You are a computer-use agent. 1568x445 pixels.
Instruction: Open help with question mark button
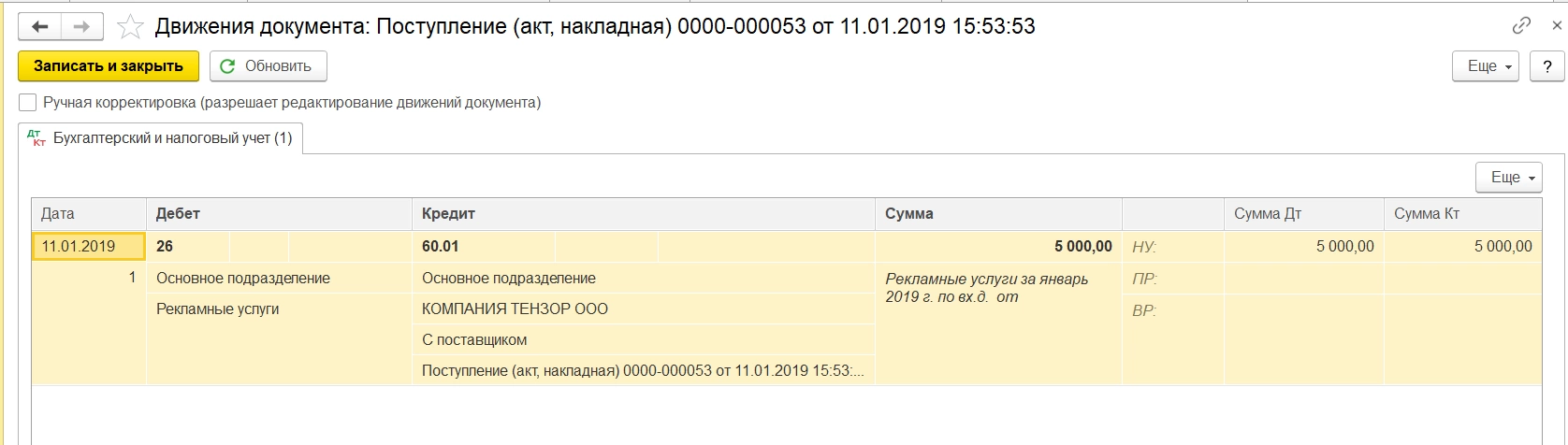(x=1546, y=66)
